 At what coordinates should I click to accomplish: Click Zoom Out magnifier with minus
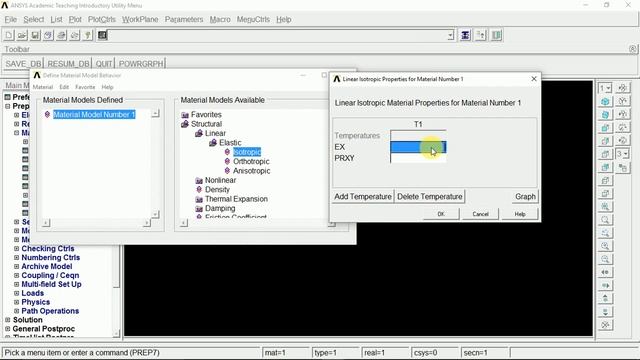coord(605,259)
